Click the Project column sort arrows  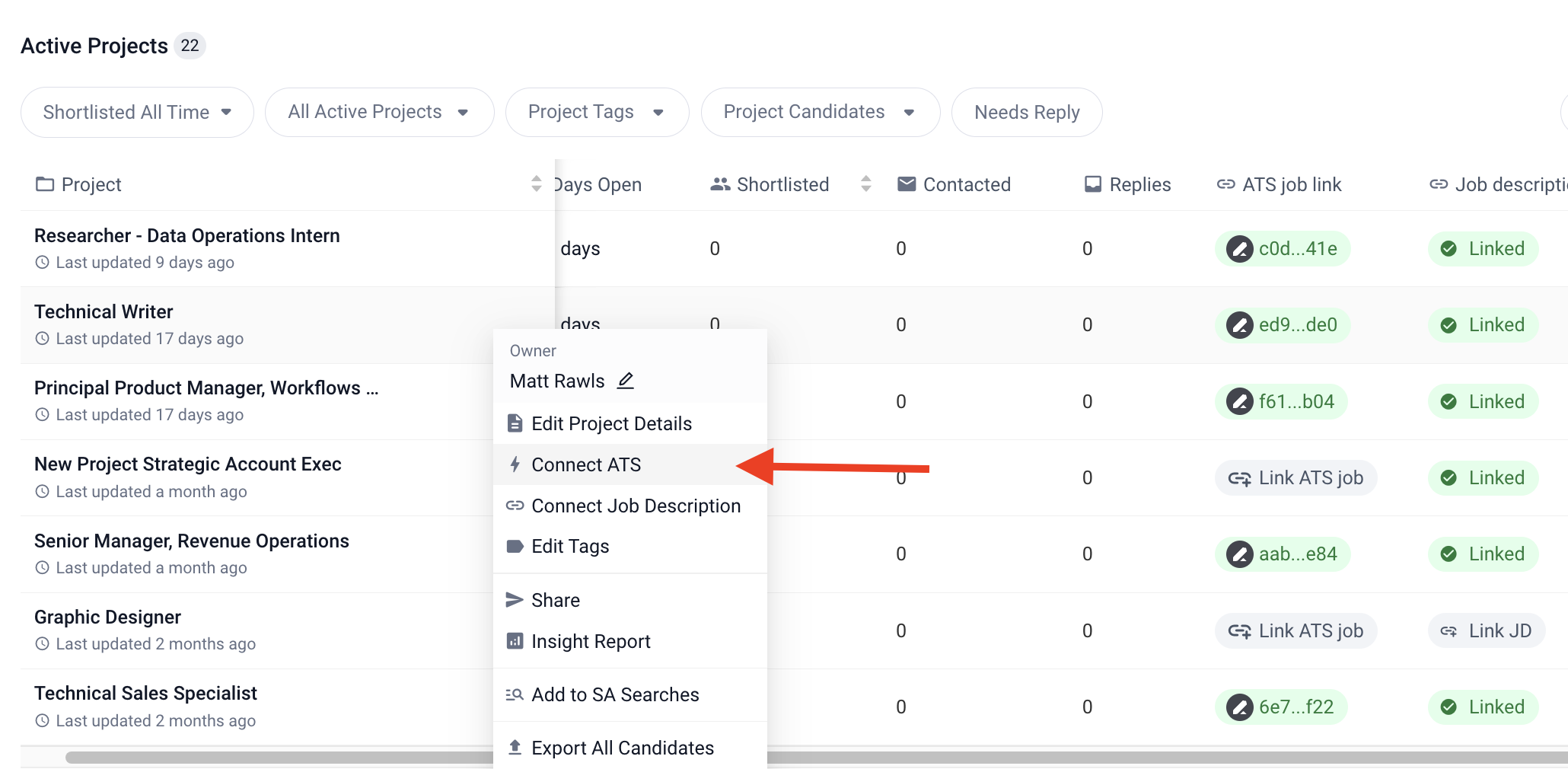tap(537, 184)
